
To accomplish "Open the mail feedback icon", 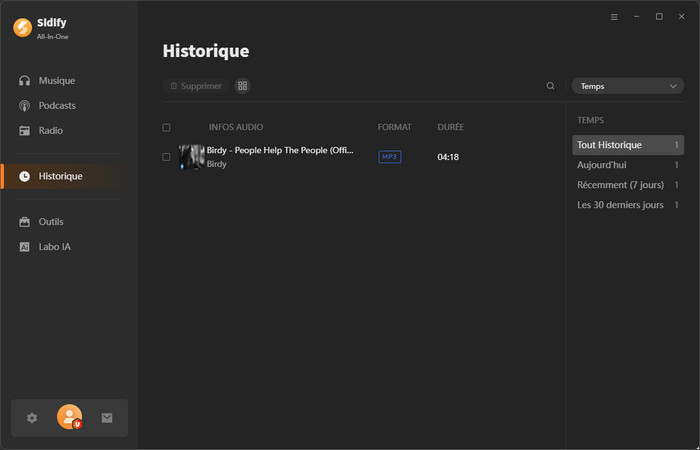I will [x=107, y=418].
